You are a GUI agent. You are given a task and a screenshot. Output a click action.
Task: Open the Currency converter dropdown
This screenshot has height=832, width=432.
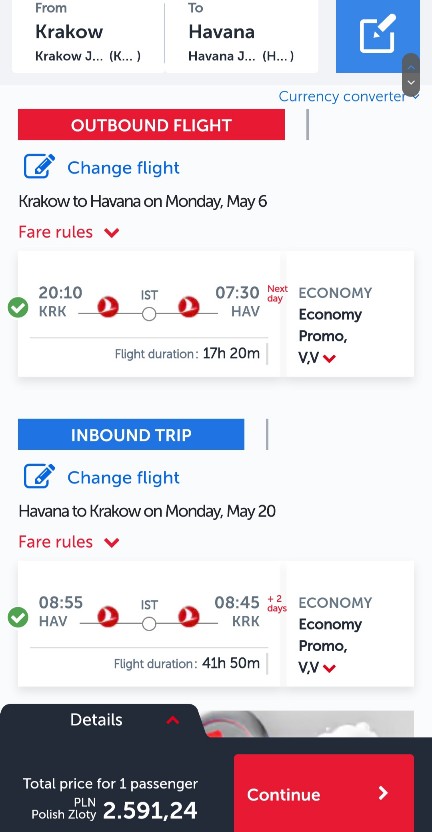pos(349,97)
